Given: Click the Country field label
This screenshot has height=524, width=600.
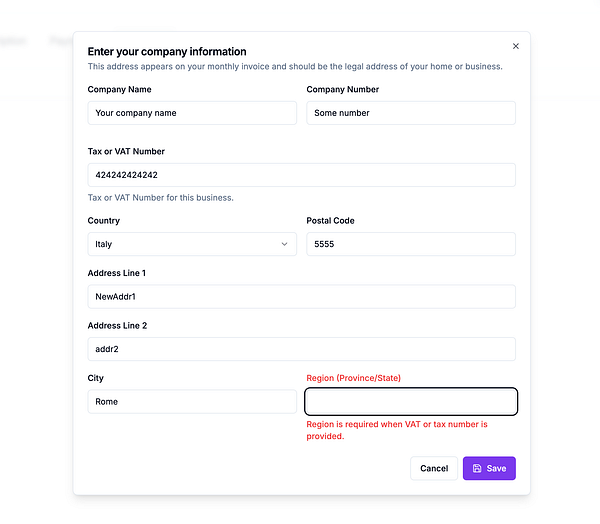Looking at the screenshot, I should click(x=104, y=221).
